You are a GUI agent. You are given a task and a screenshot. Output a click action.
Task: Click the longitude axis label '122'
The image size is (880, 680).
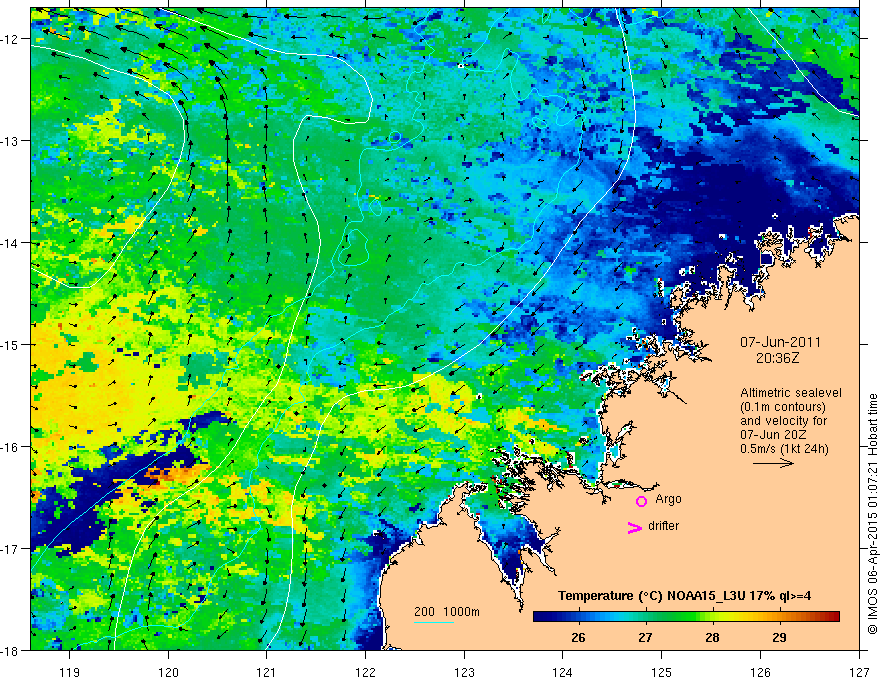tap(365, 672)
